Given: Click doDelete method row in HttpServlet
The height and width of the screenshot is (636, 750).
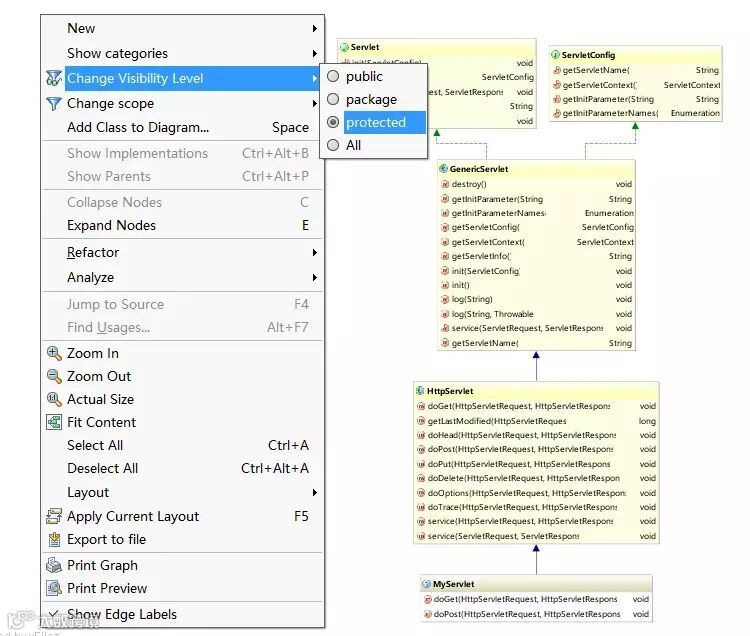Looking at the screenshot, I should tap(536, 478).
